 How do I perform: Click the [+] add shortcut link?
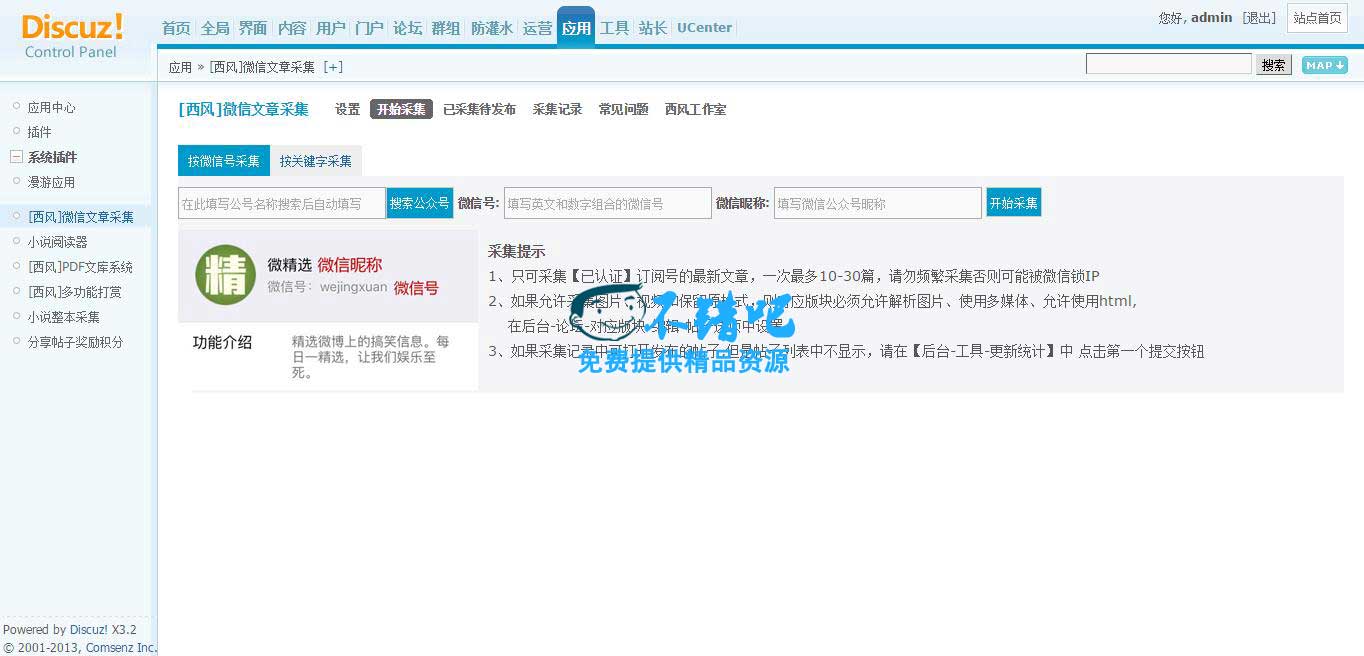click(x=333, y=67)
